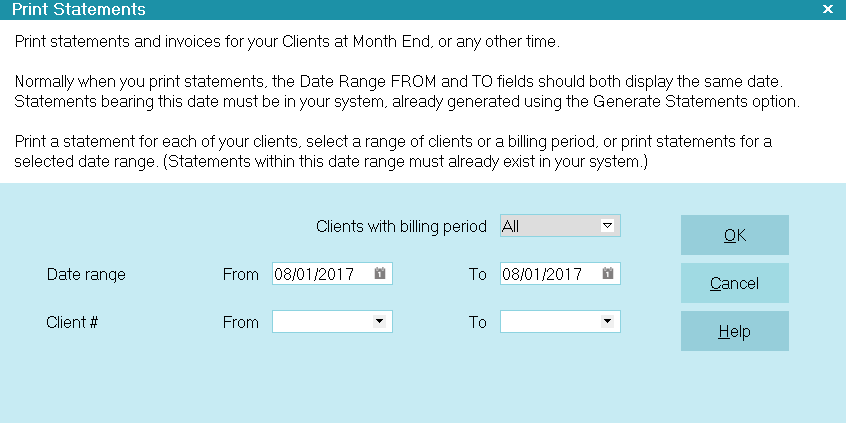Click the Client # label

click(72, 322)
